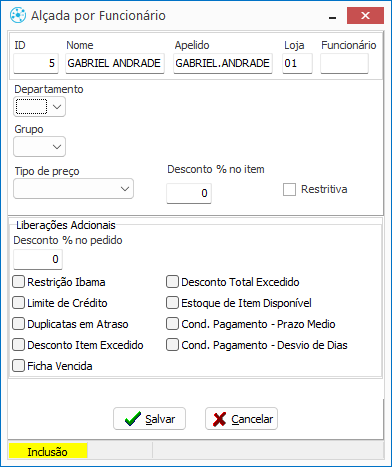392x467 pixels.
Task: Click the Grupo label
Action: tap(29, 129)
